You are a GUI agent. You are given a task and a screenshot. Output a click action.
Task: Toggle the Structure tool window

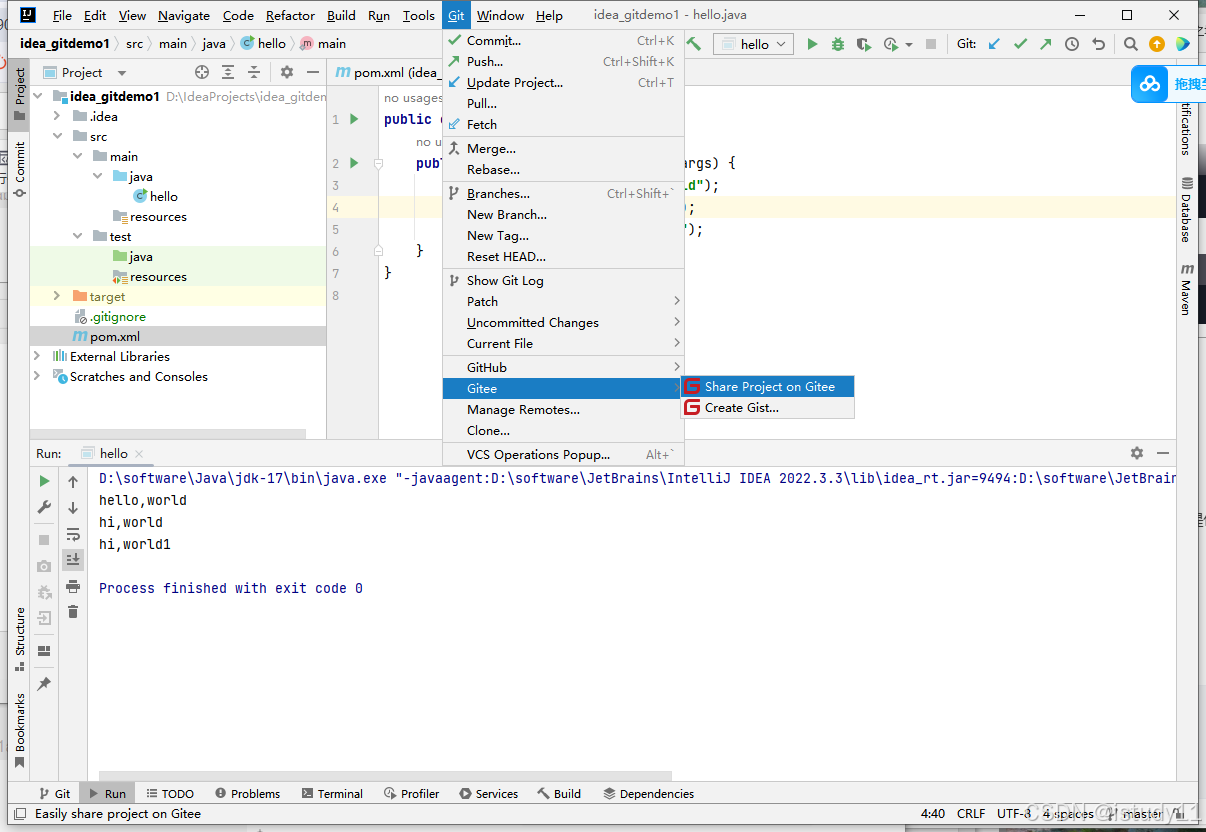tap(19, 638)
